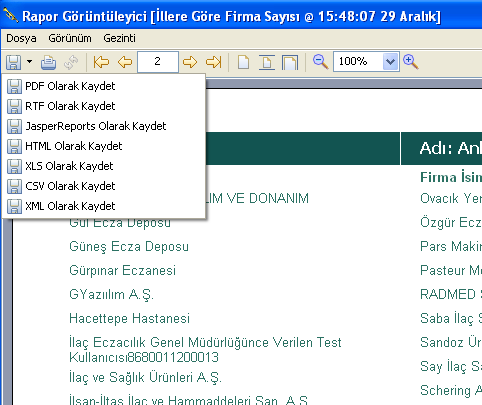This screenshot has height=405, width=482.
Task: Choose RTF Olarak Kaydet
Action: coord(104,106)
